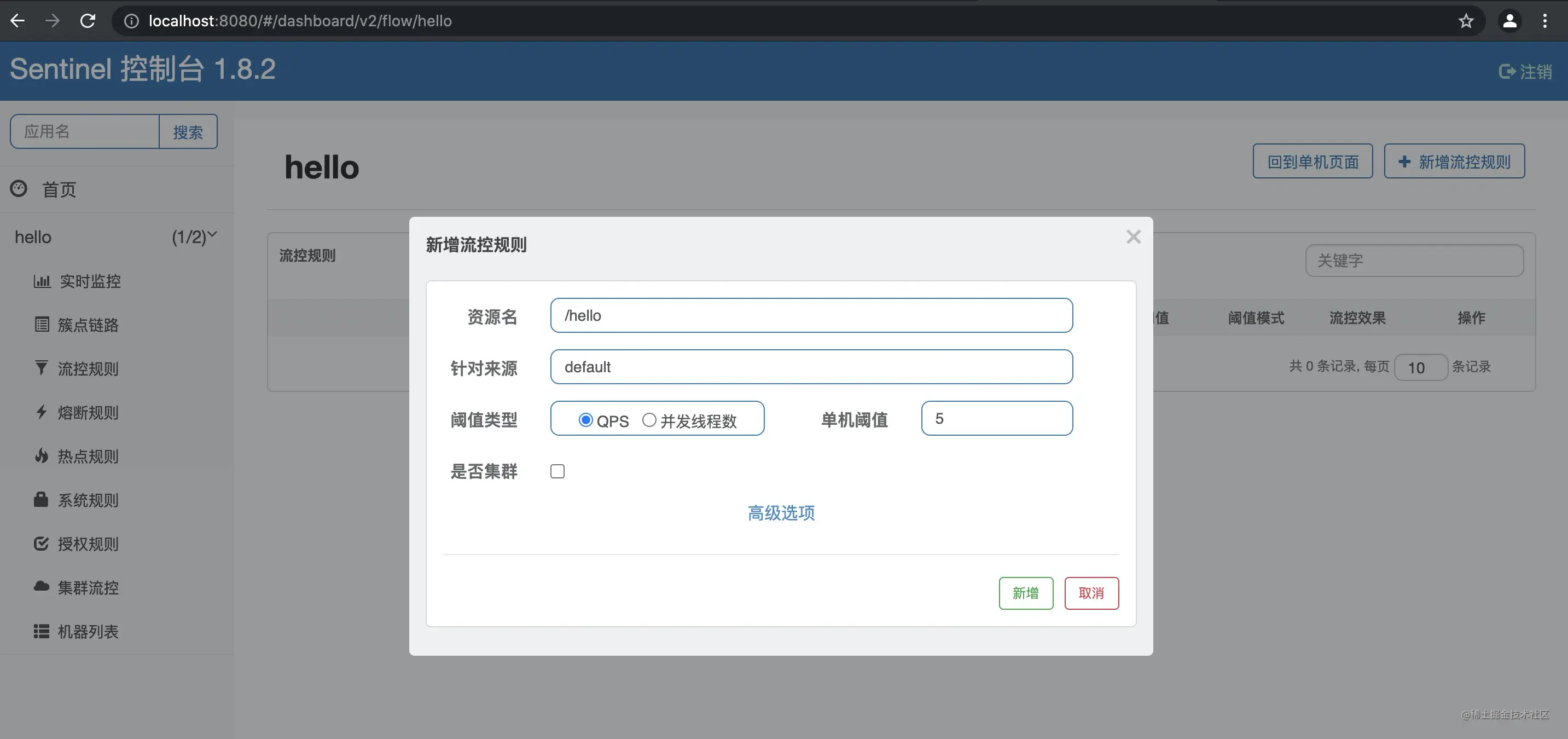Open browser profile avatar icon
The image size is (1568, 739).
coord(1509,21)
